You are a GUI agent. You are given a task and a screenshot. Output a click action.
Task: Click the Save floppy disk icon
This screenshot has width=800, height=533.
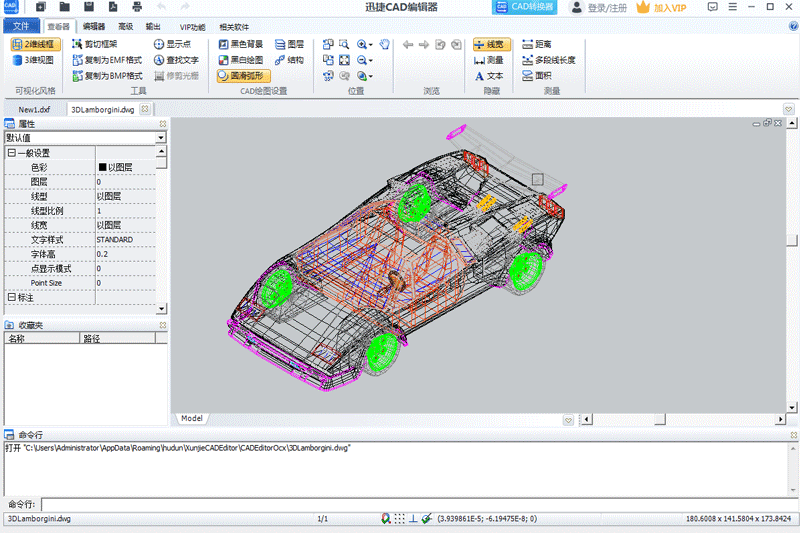tap(89, 7)
